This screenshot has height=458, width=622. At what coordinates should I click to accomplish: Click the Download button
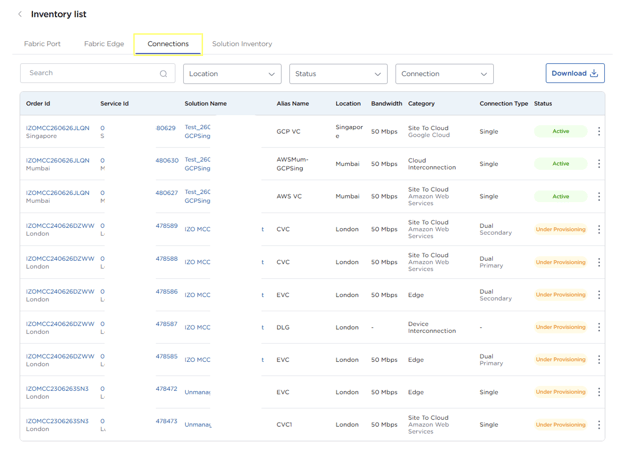pyautogui.click(x=575, y=73)
